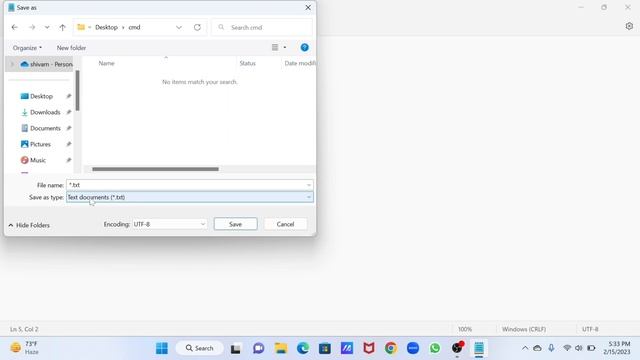Open the Windows Start menu

click(x=162, y=348)
